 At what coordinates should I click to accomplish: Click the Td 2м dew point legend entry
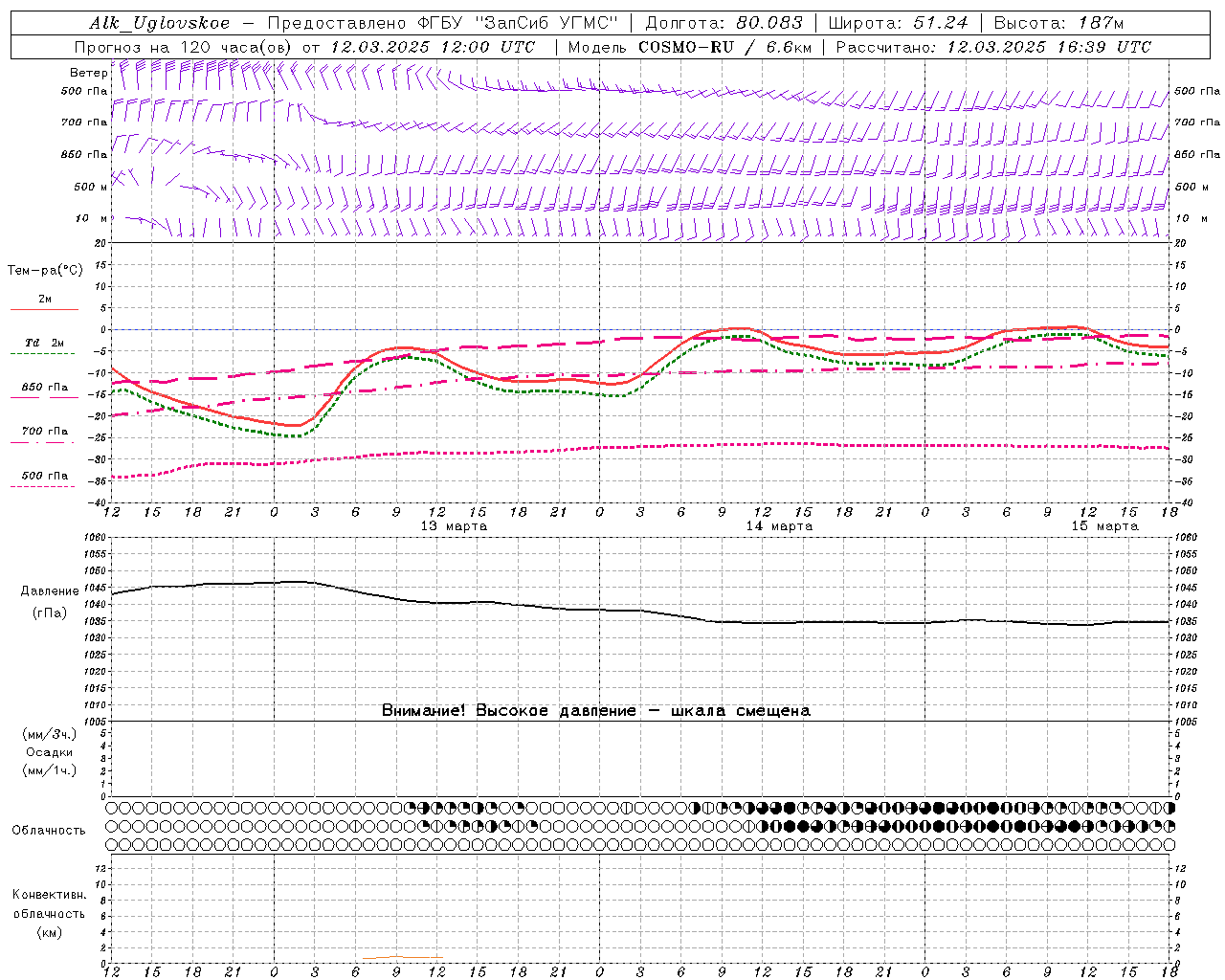click(45, 343)
